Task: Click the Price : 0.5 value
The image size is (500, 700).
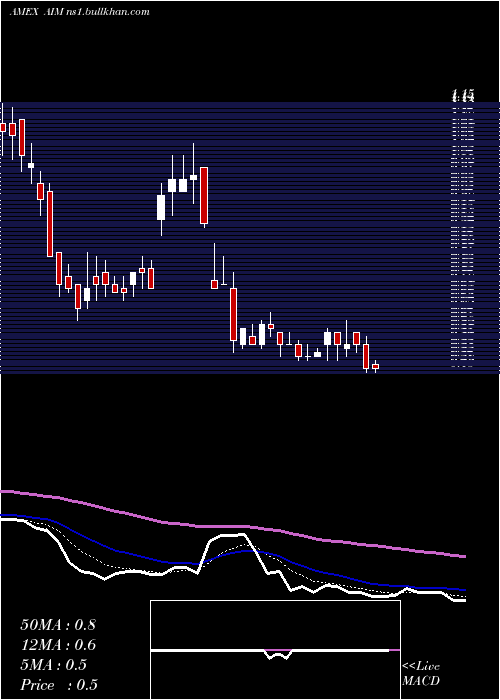Action: (59, 685)
